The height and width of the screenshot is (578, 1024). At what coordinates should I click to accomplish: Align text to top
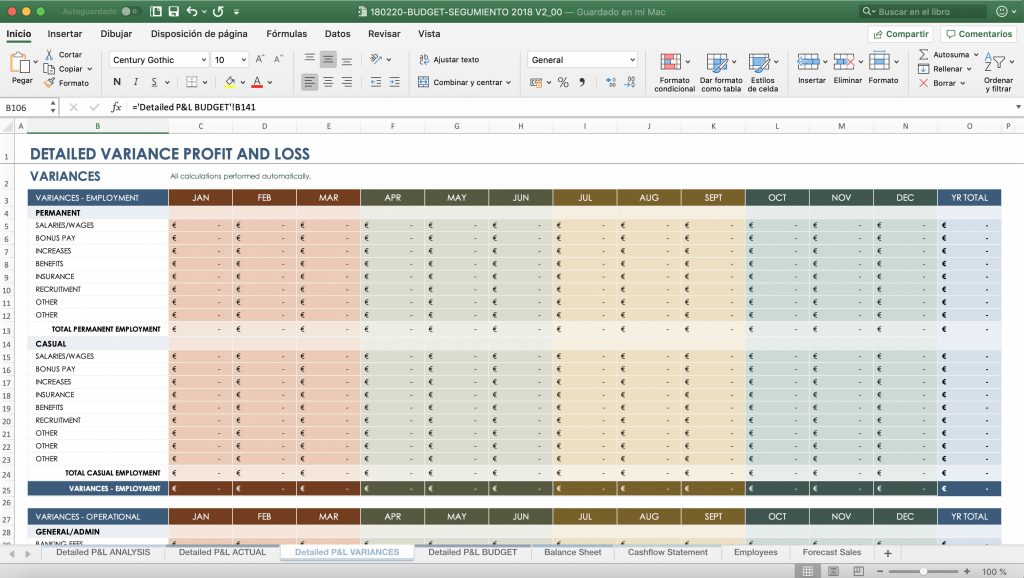[310, 59]
